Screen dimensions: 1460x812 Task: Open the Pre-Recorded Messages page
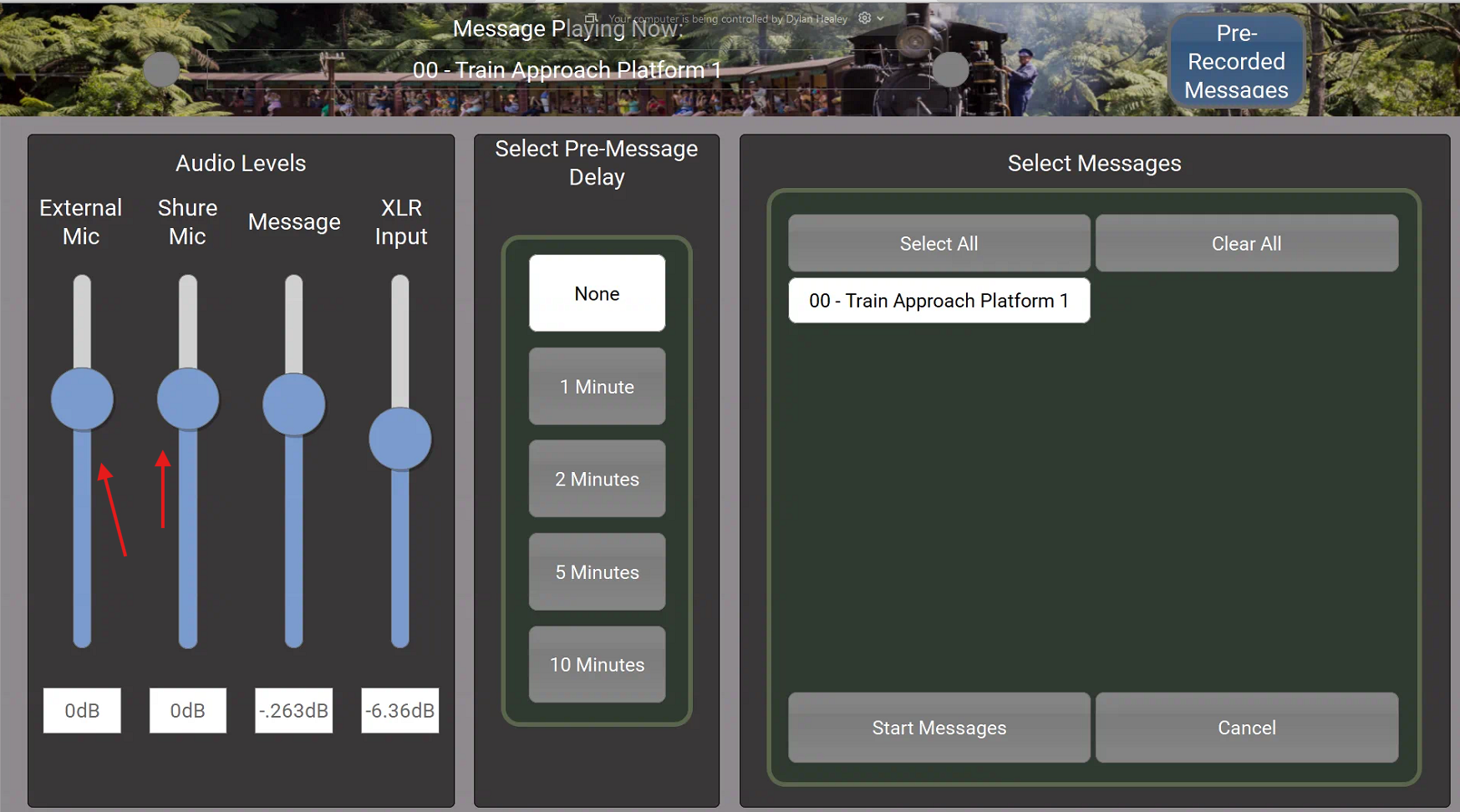click(x=1236, y=61)
